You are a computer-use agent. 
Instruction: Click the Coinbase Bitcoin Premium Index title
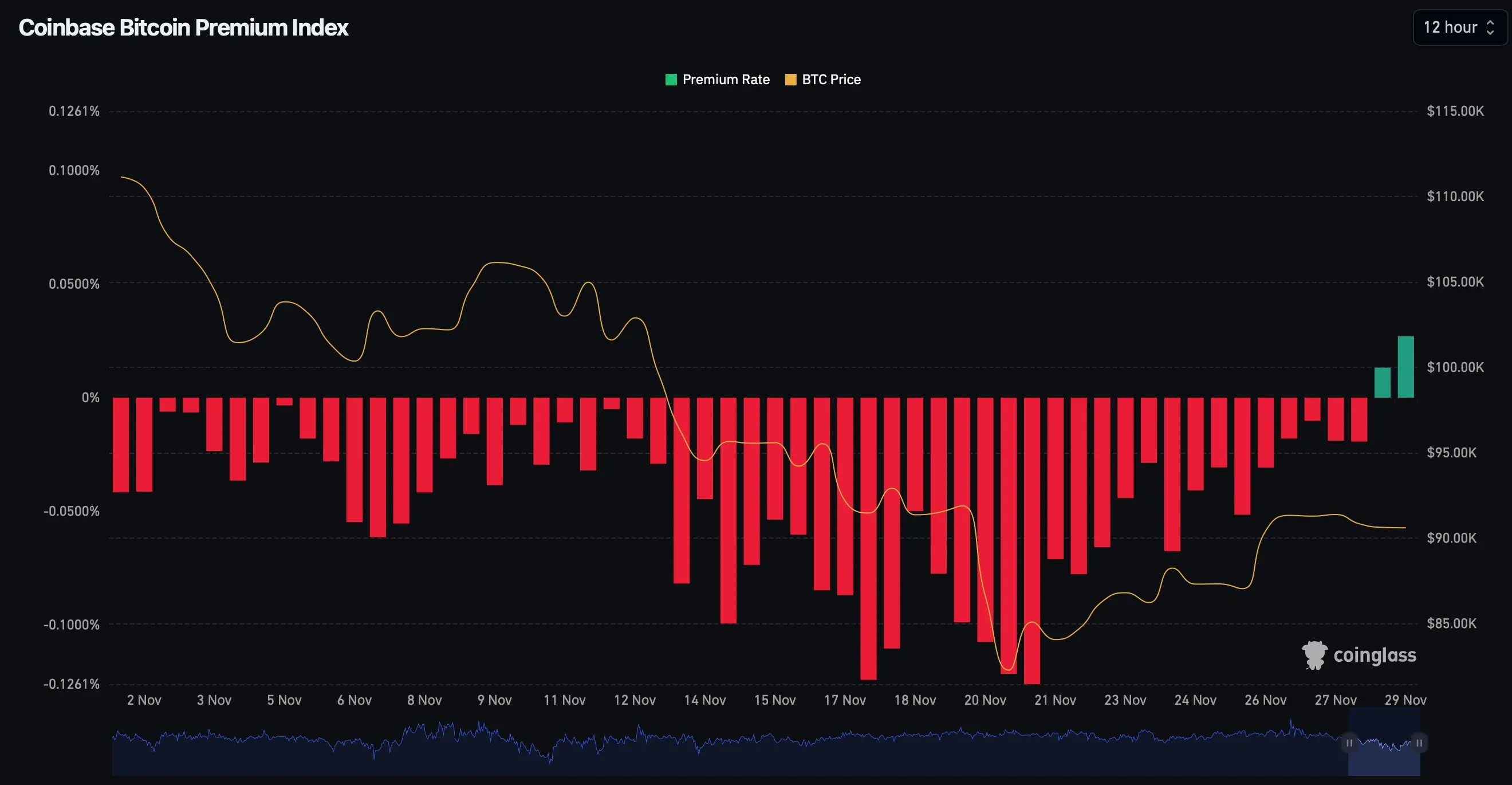coord(184,28)
